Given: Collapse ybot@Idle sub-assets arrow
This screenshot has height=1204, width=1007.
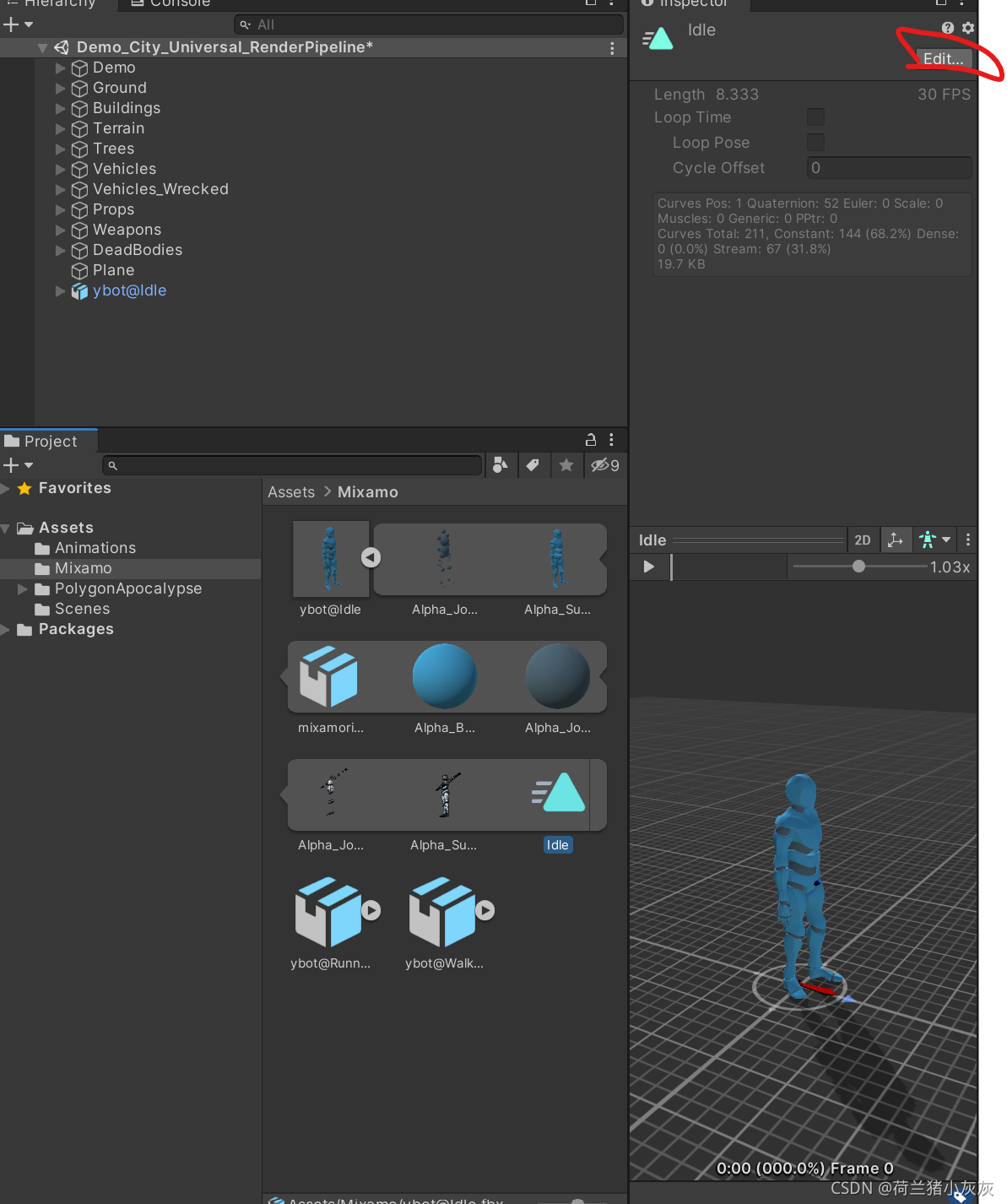Looking at the screenshot, I should point(371,557).
